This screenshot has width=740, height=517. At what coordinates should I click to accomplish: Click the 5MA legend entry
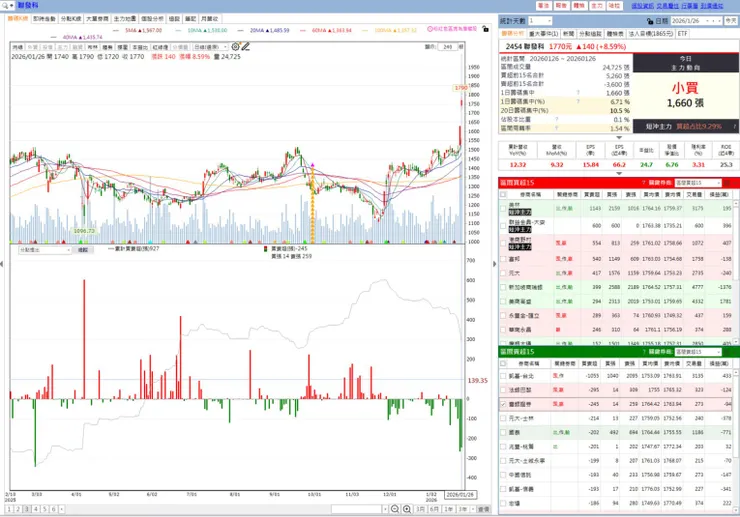coord(143,30)
